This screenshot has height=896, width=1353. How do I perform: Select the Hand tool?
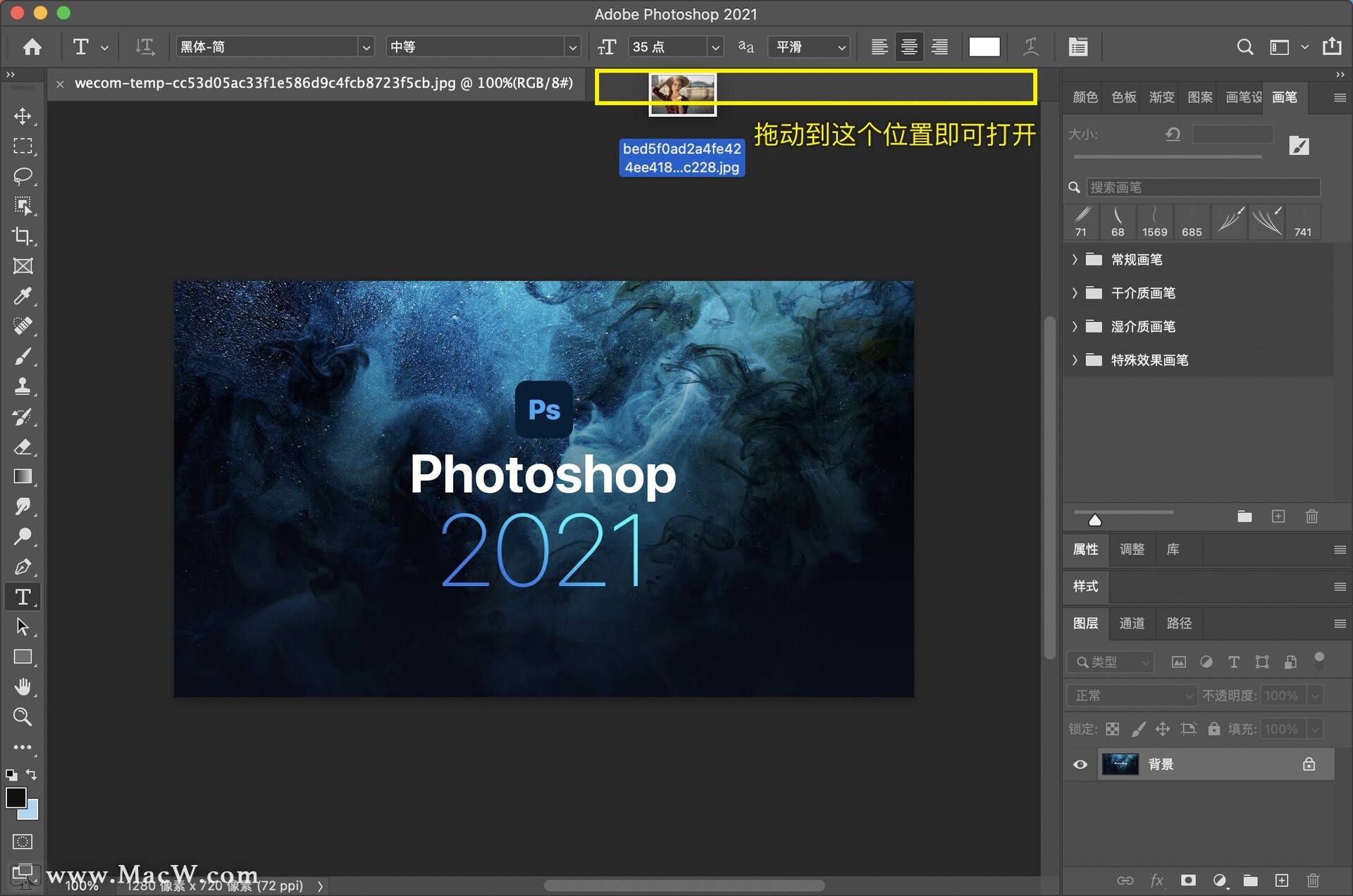pyautogui.click(x=23, y=686)
